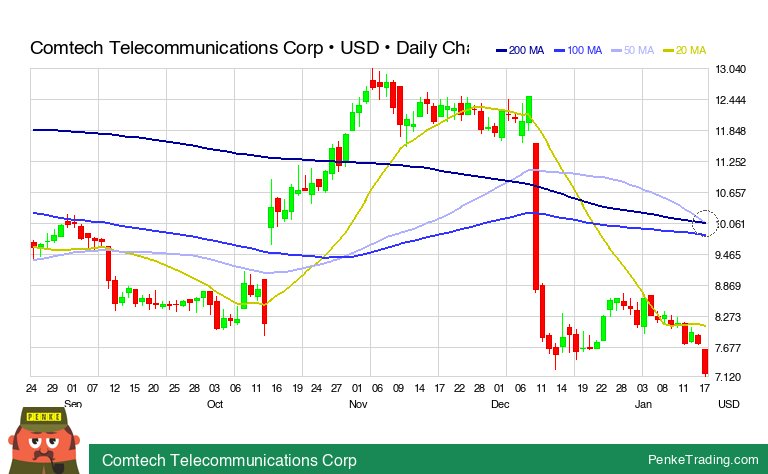Screen dimensions: 768x474
Task: Click the chart title Comtech Telecommunications Corp
Action: point(176,48)
